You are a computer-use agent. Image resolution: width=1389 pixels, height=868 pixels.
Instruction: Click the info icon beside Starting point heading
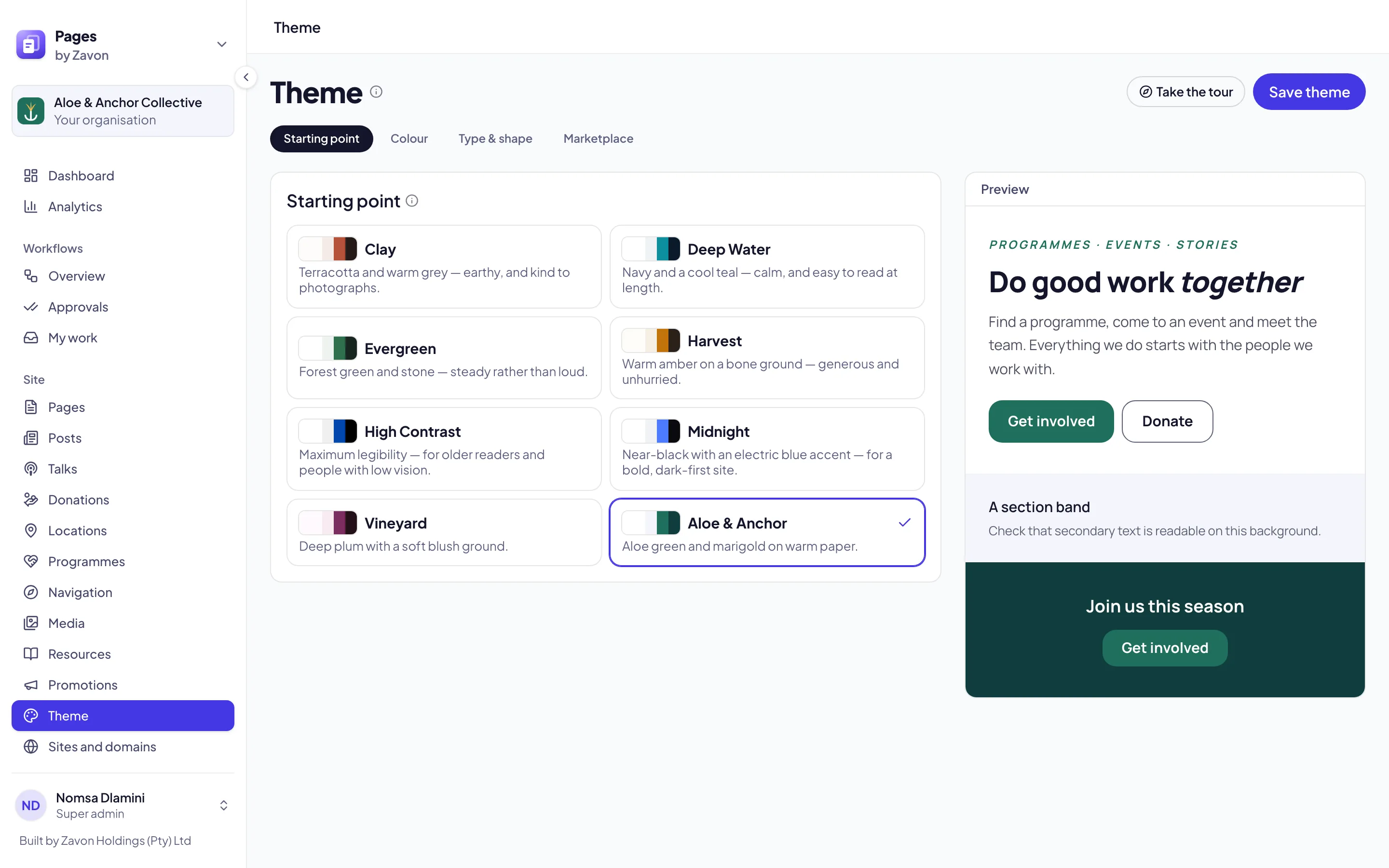point(412,201)
